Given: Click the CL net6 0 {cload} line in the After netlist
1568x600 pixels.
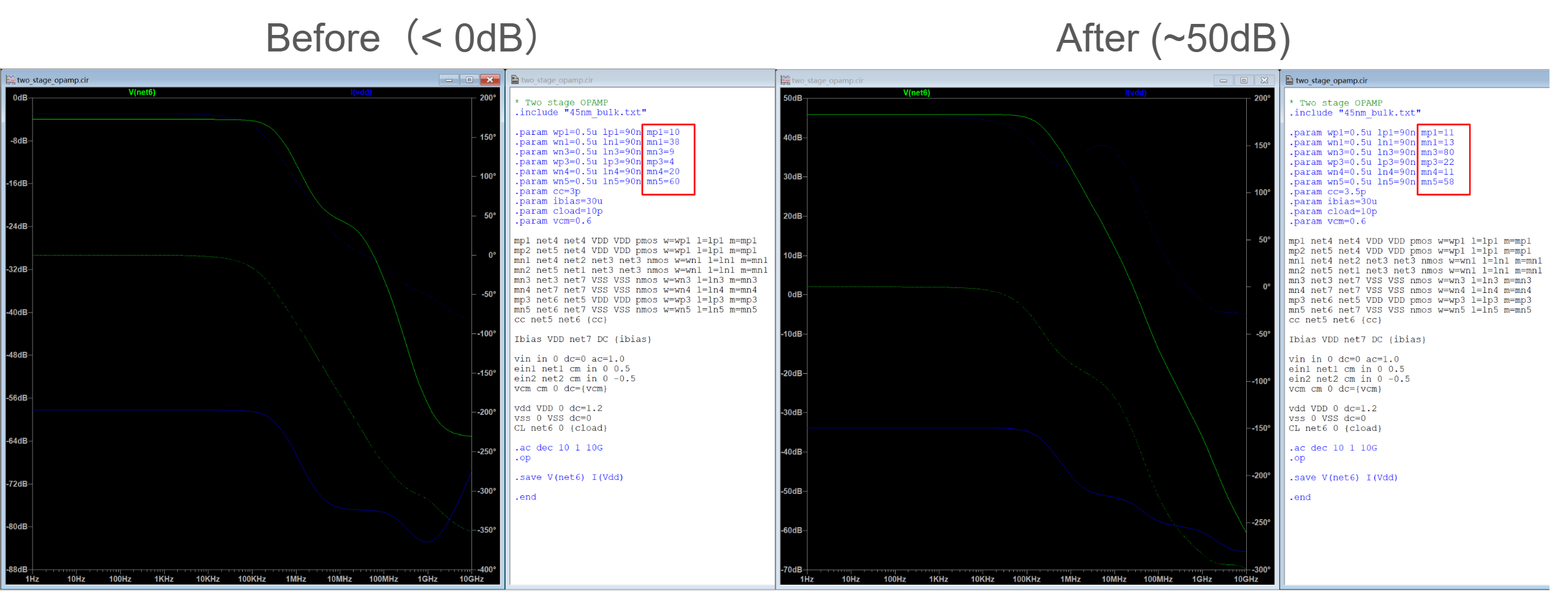Looking at the screenshot, I should click(x=1335, y=428).
